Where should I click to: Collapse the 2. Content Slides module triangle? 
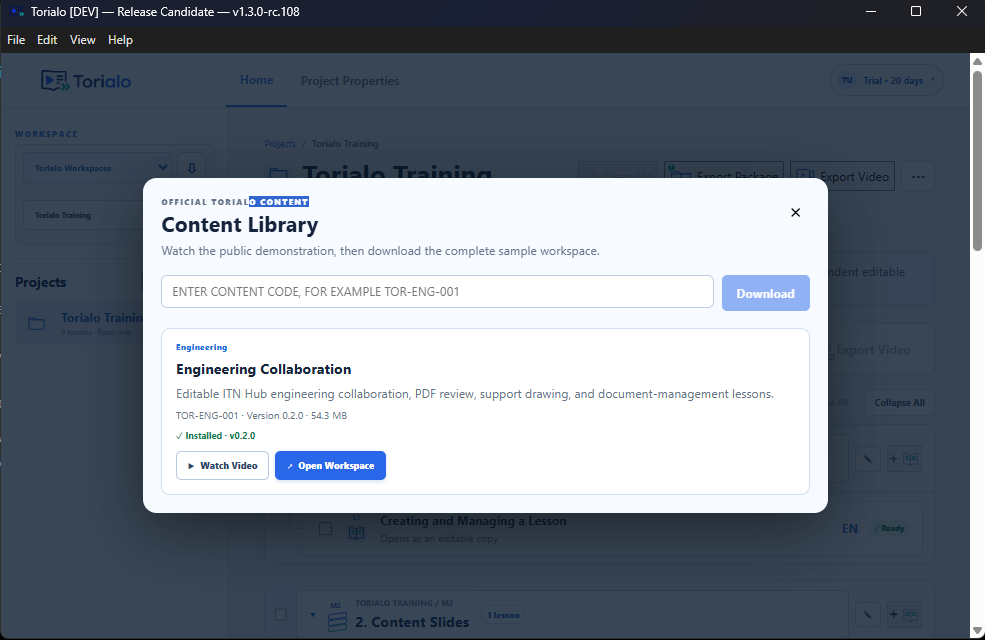pos(313,615)
